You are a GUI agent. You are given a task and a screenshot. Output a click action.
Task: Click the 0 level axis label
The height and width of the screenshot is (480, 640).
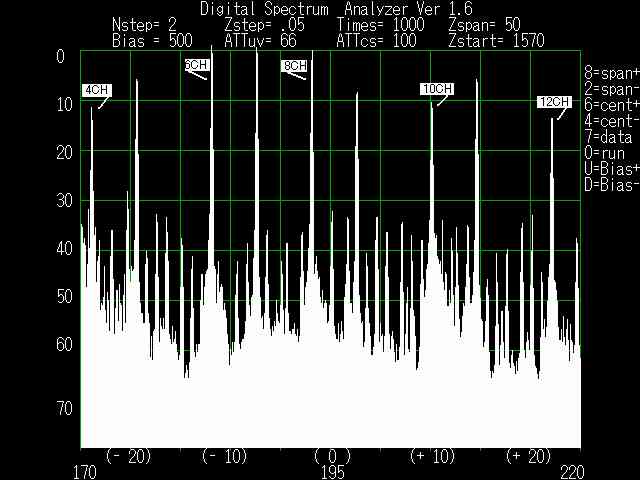(60, 56)
